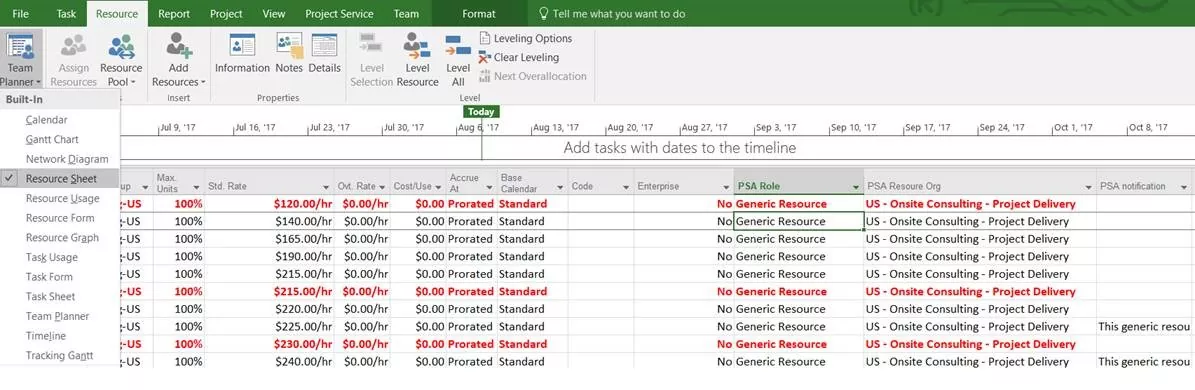Select Resource Form view
The image size is (1195, 390).
[59, 218]
